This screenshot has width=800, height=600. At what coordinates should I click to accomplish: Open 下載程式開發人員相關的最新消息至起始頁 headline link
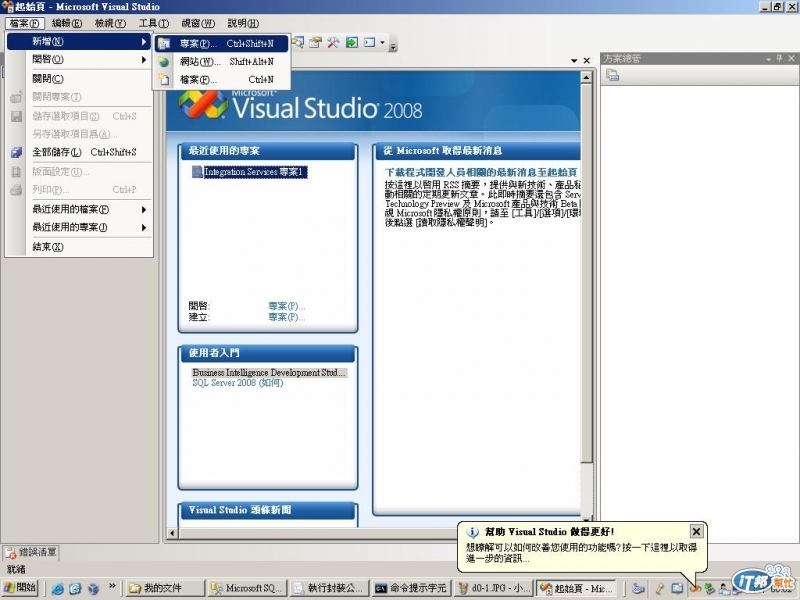(481, 172)
